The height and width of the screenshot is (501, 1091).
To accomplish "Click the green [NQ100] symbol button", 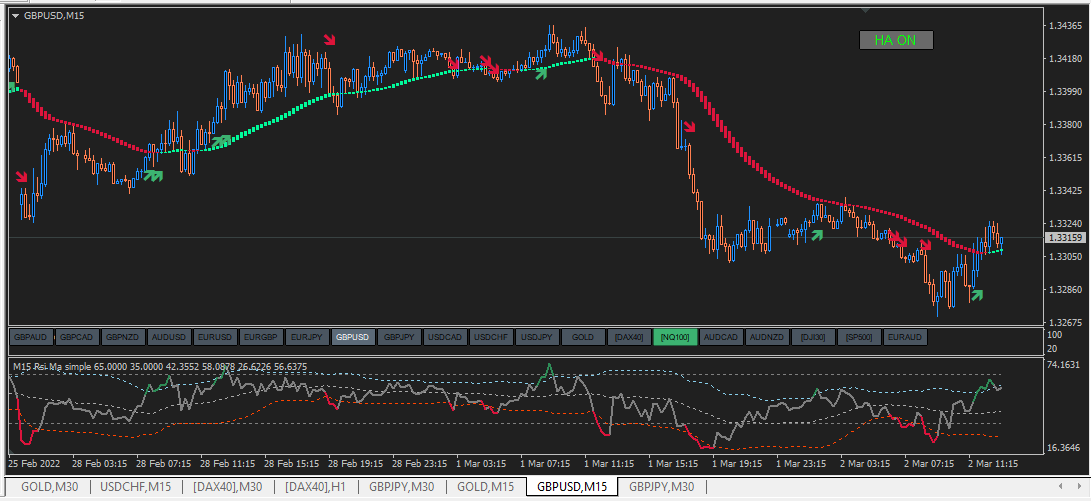I will coord(674,337).
